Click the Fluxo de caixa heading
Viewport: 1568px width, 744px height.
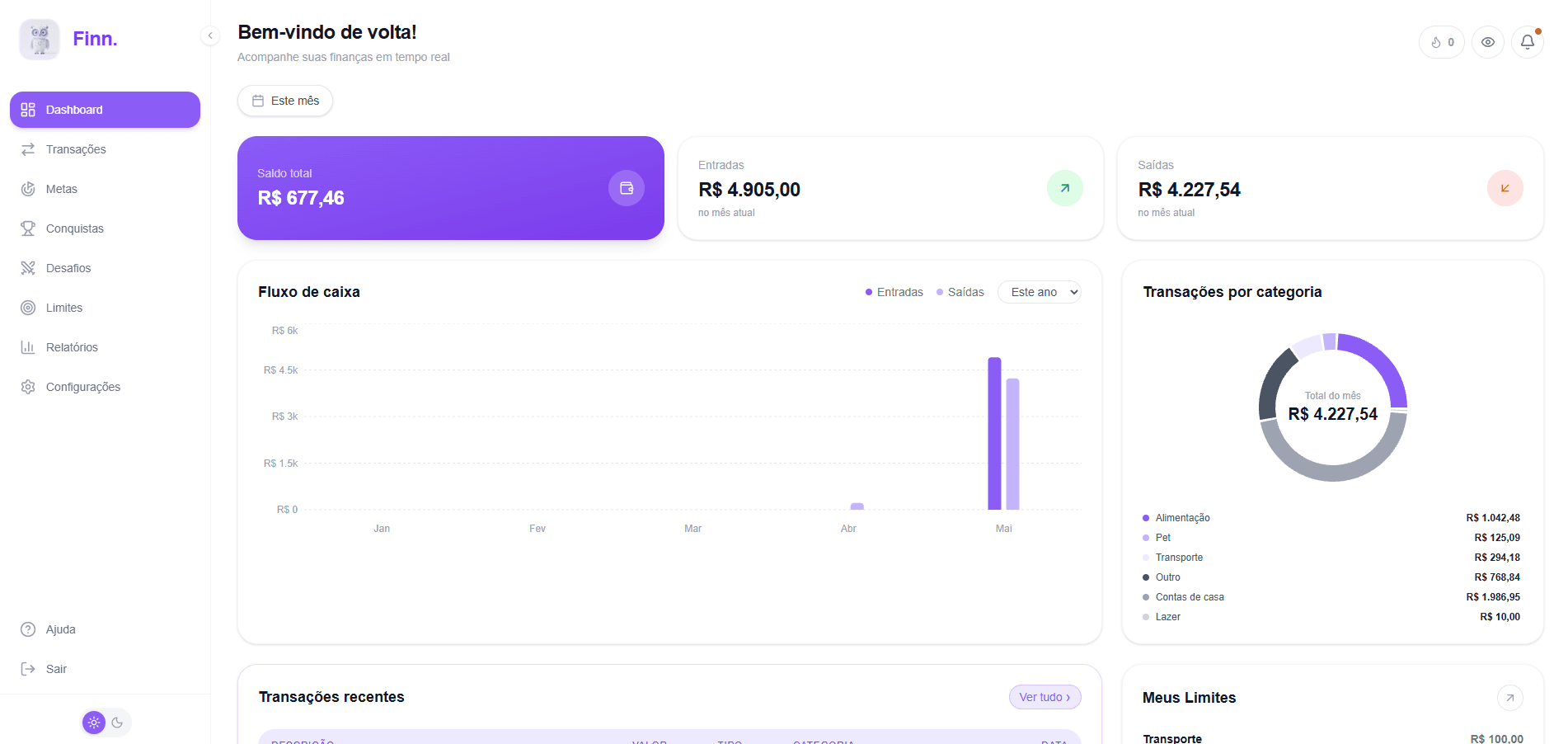tap(309, 292)
